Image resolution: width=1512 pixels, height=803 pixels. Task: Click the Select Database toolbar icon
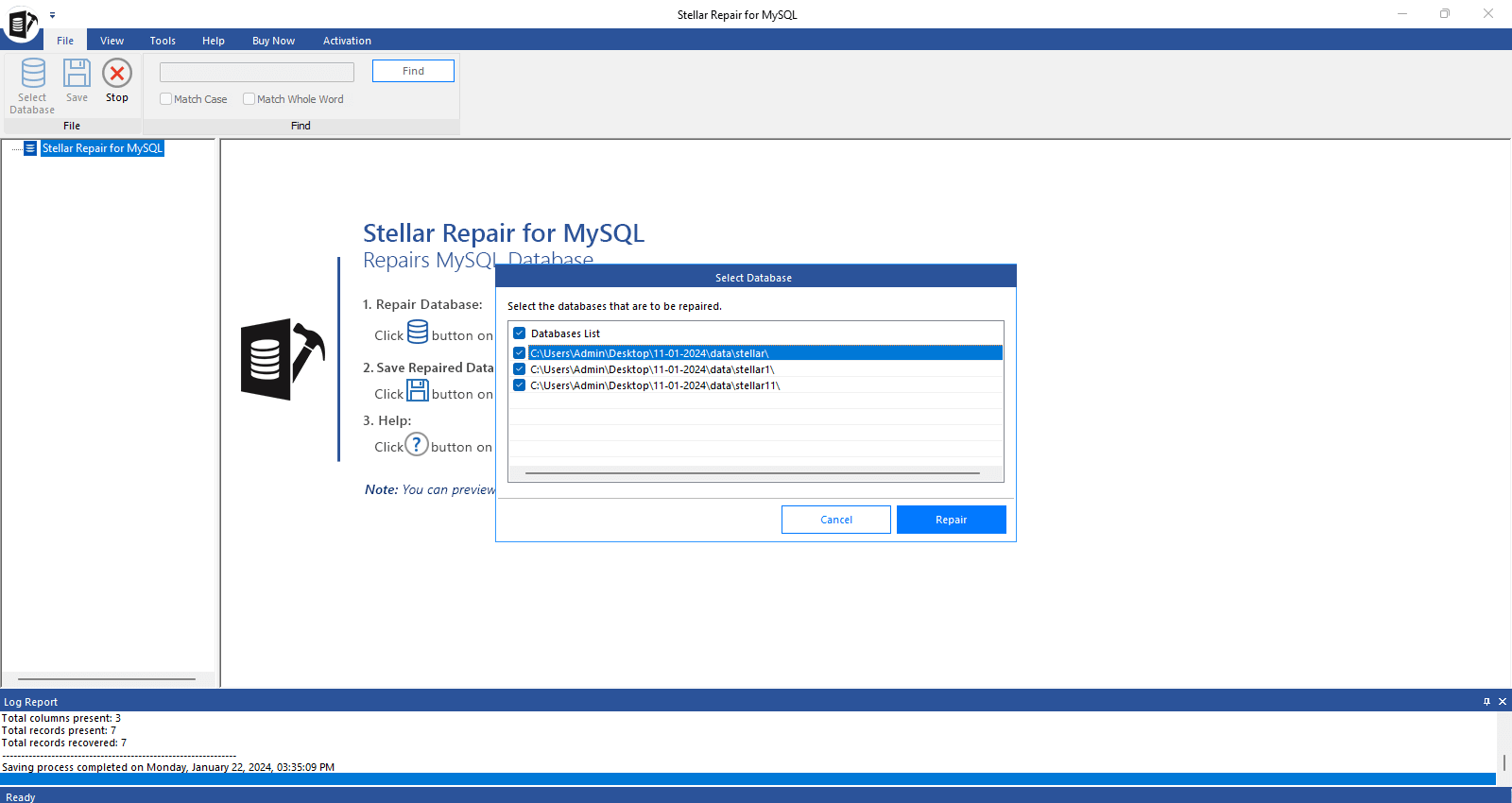[x=33, y=74]
